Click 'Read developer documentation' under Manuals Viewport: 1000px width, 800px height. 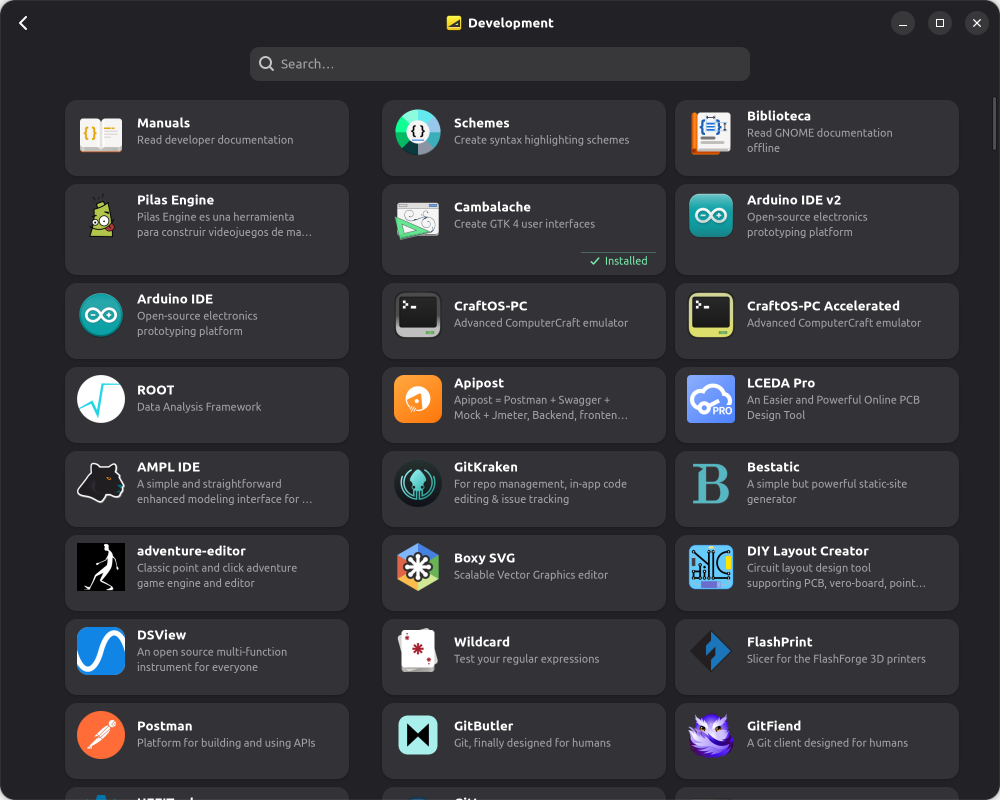[x=215, y=140]
